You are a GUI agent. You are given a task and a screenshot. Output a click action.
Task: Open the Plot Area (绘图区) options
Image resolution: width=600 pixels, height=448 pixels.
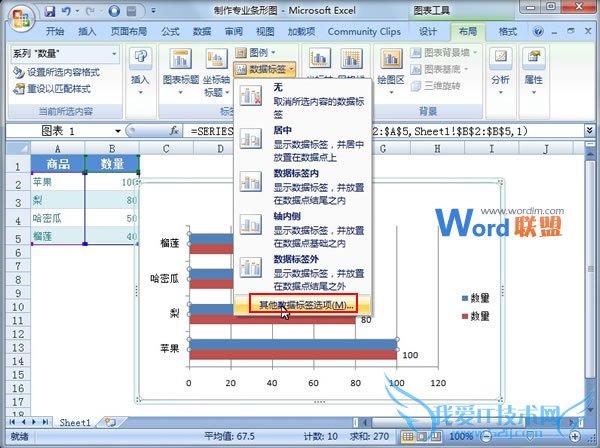pos(391,71)
